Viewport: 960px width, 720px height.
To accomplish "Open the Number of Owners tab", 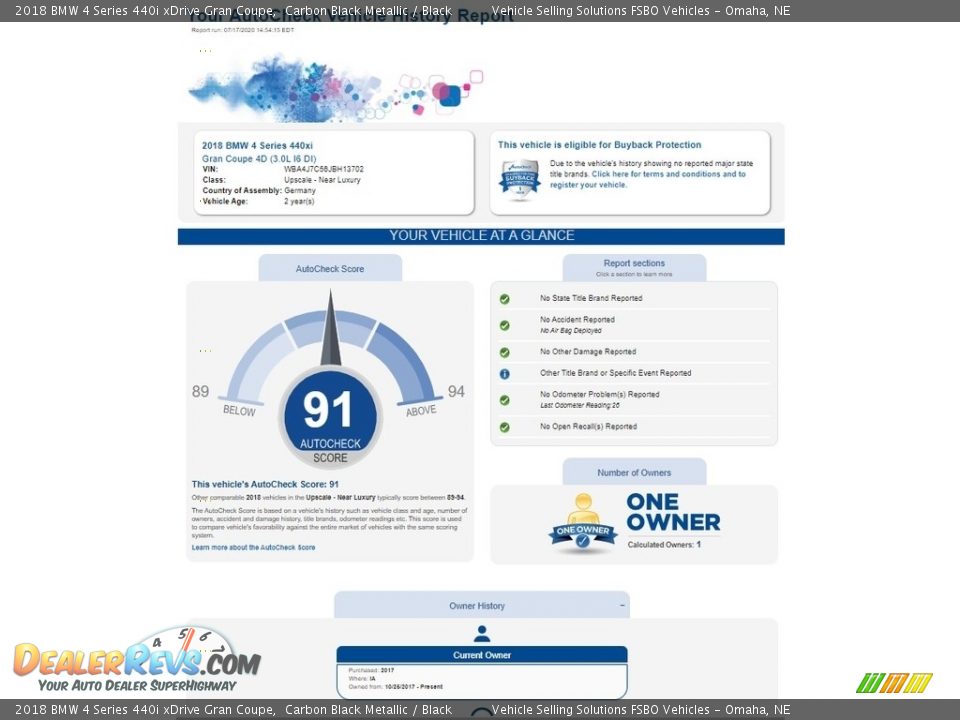I will click(634, 473).
